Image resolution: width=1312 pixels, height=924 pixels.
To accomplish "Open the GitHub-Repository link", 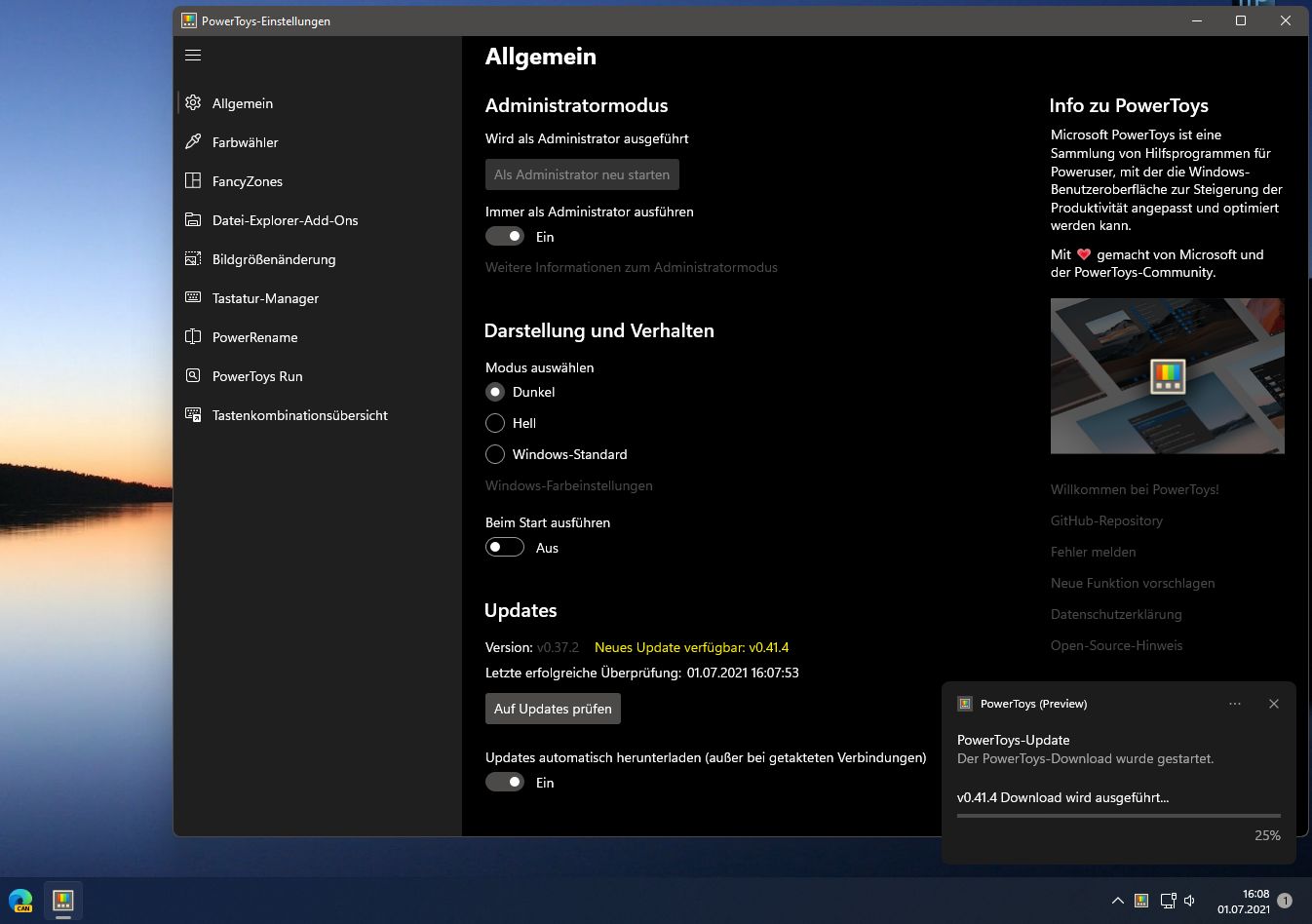I will pos(1106,520).
